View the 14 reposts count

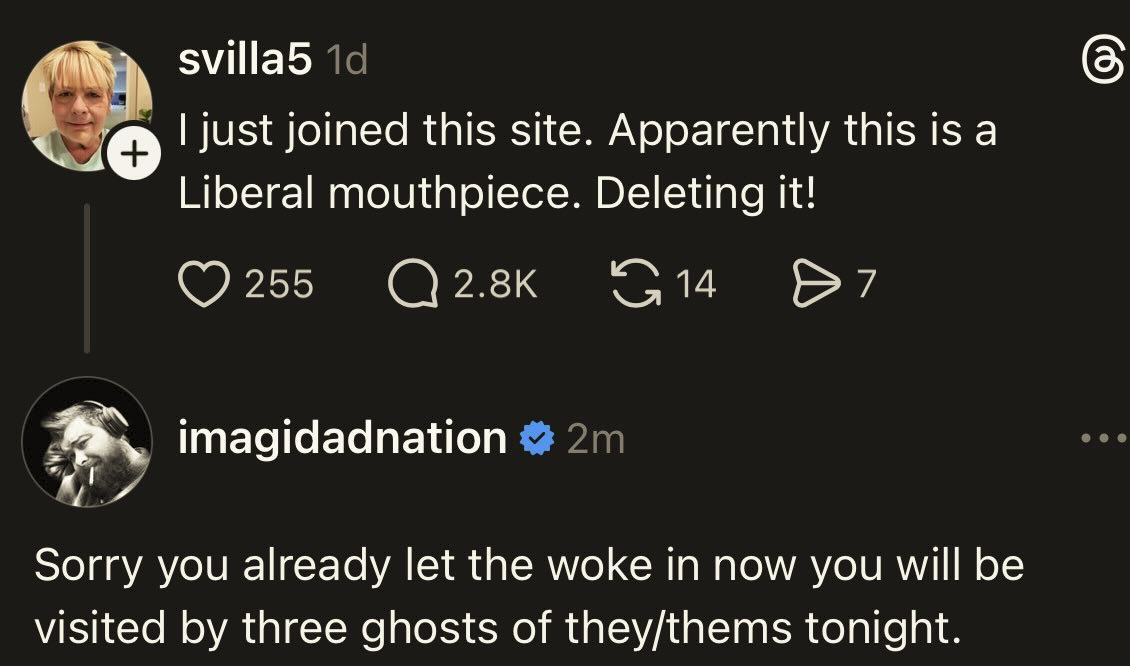point(696,286)
